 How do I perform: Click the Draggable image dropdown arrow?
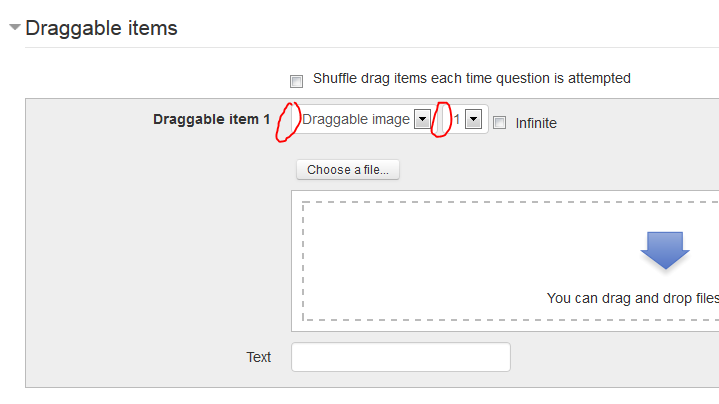pos(422,119)
